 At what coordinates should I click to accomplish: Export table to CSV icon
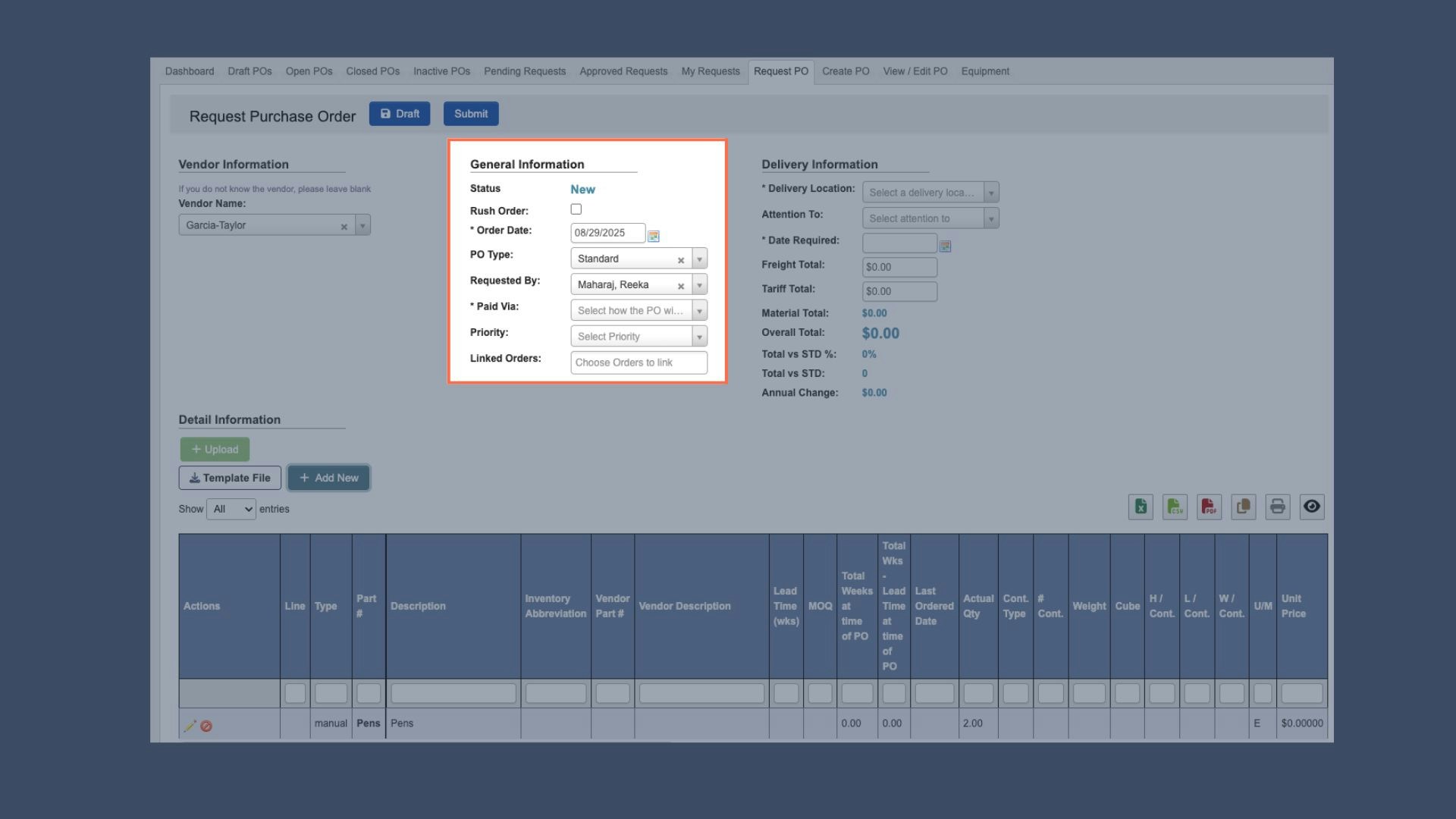pos(1175,507)
